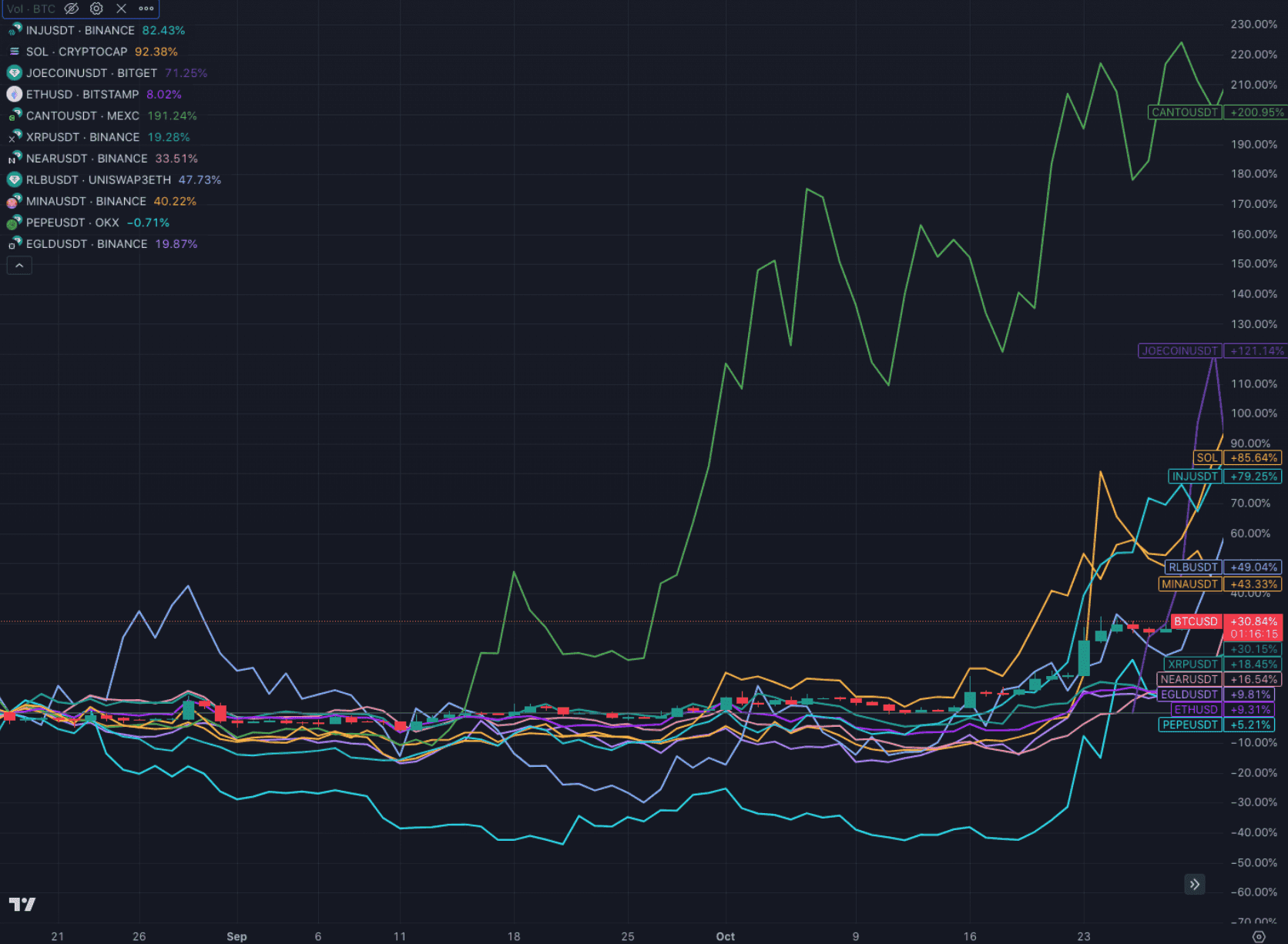Open the Vol indicator three-dot more menu
1288x944 pixels.
[x=146, y=8]
